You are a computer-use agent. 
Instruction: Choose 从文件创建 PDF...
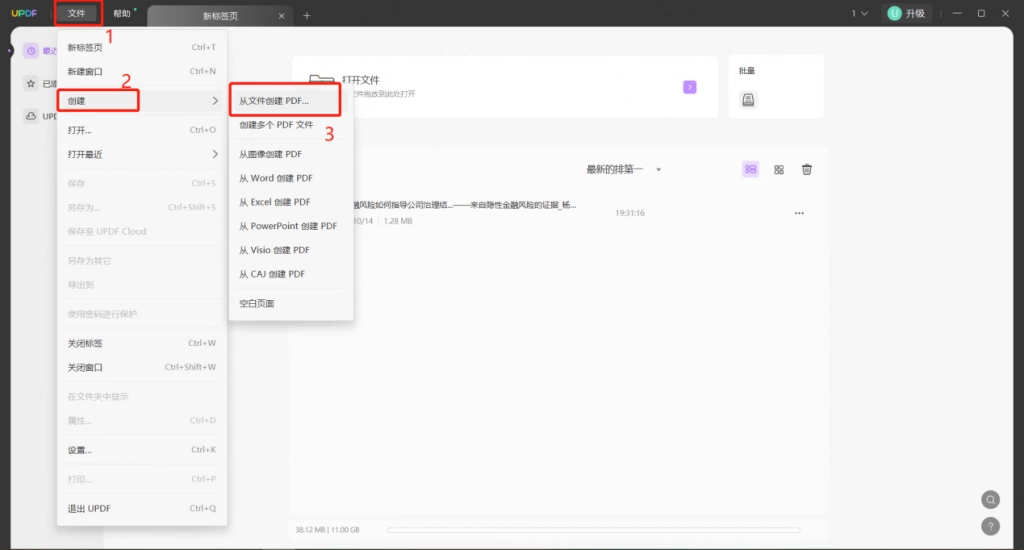tap(291, 101)
